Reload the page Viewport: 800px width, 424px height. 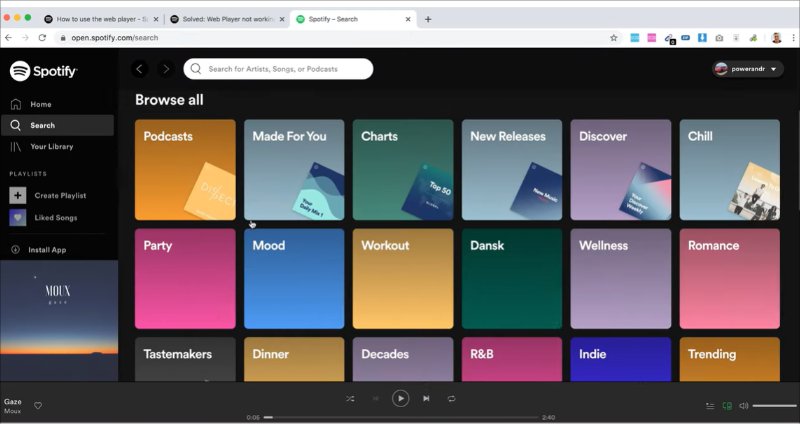coord(42,38)
